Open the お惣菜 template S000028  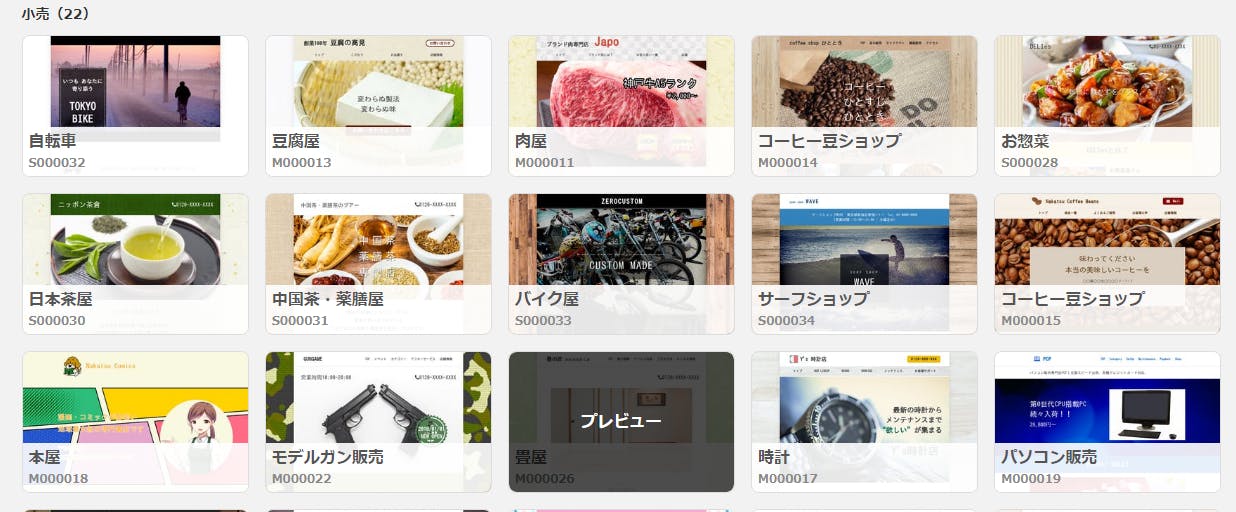tap(1107, 106)
